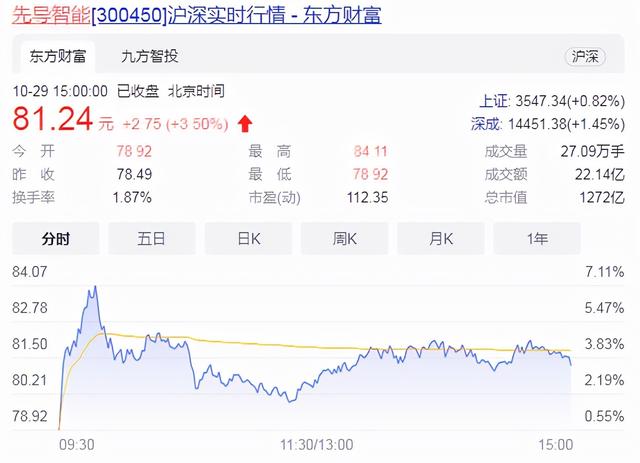Click the chart axis label 84.07
640x463 pixels.
pos(30,272)
